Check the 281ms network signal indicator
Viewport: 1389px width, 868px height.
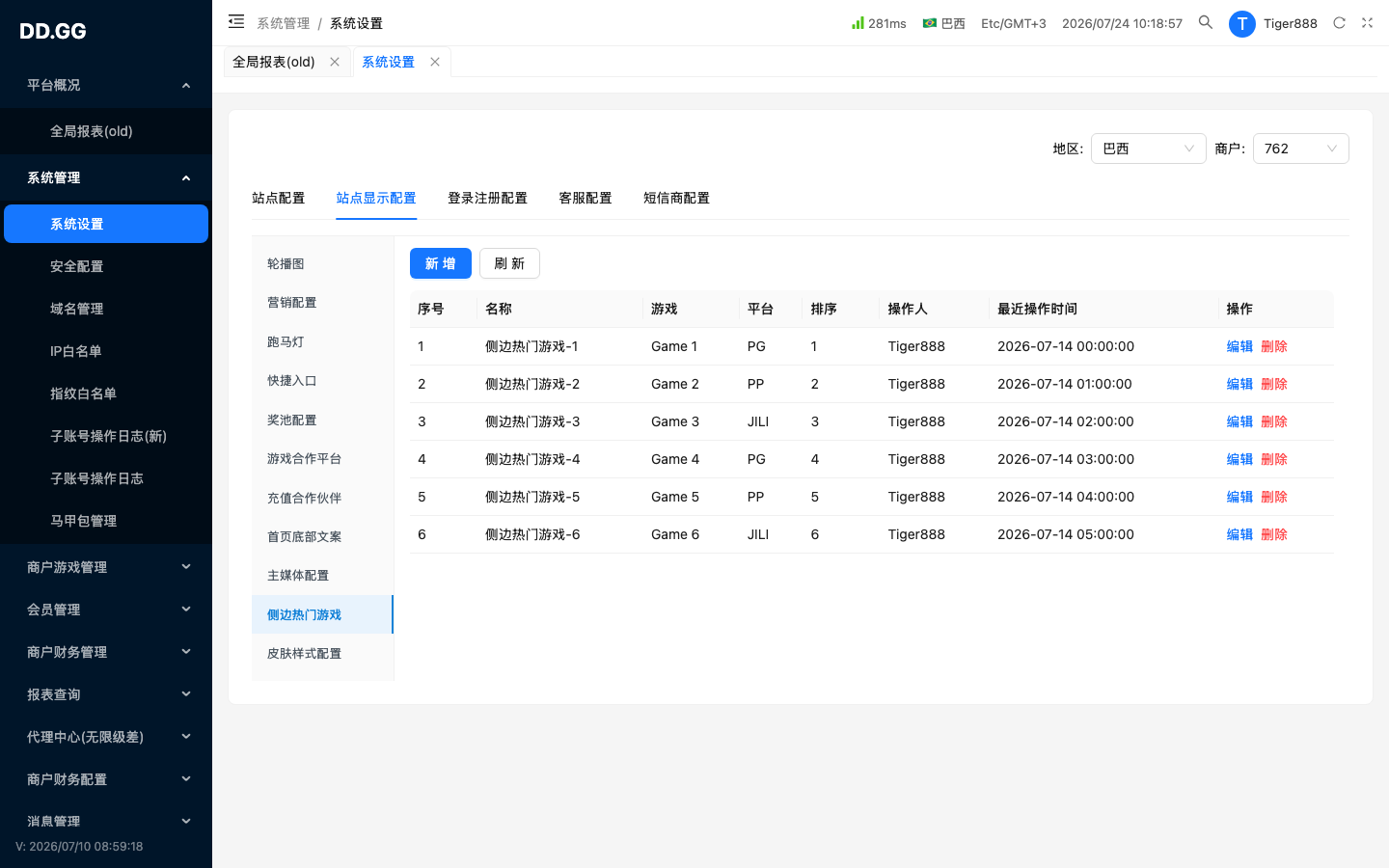[x=879, y=23]
